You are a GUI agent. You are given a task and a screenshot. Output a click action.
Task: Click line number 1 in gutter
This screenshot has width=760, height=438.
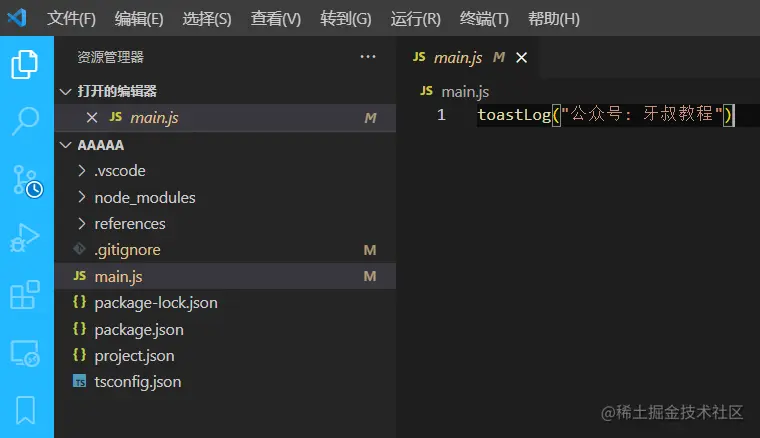[x=441, y=115]
